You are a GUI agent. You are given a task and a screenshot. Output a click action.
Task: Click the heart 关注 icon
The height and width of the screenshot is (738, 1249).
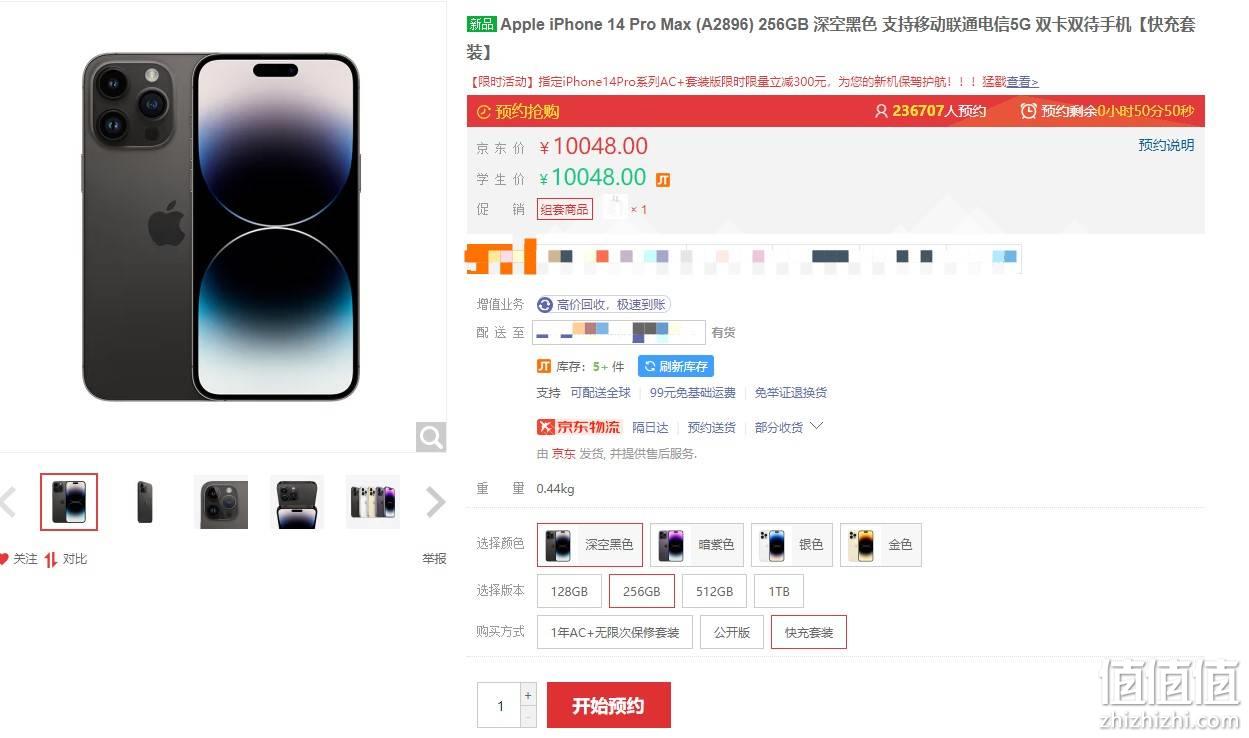[4, 559]
